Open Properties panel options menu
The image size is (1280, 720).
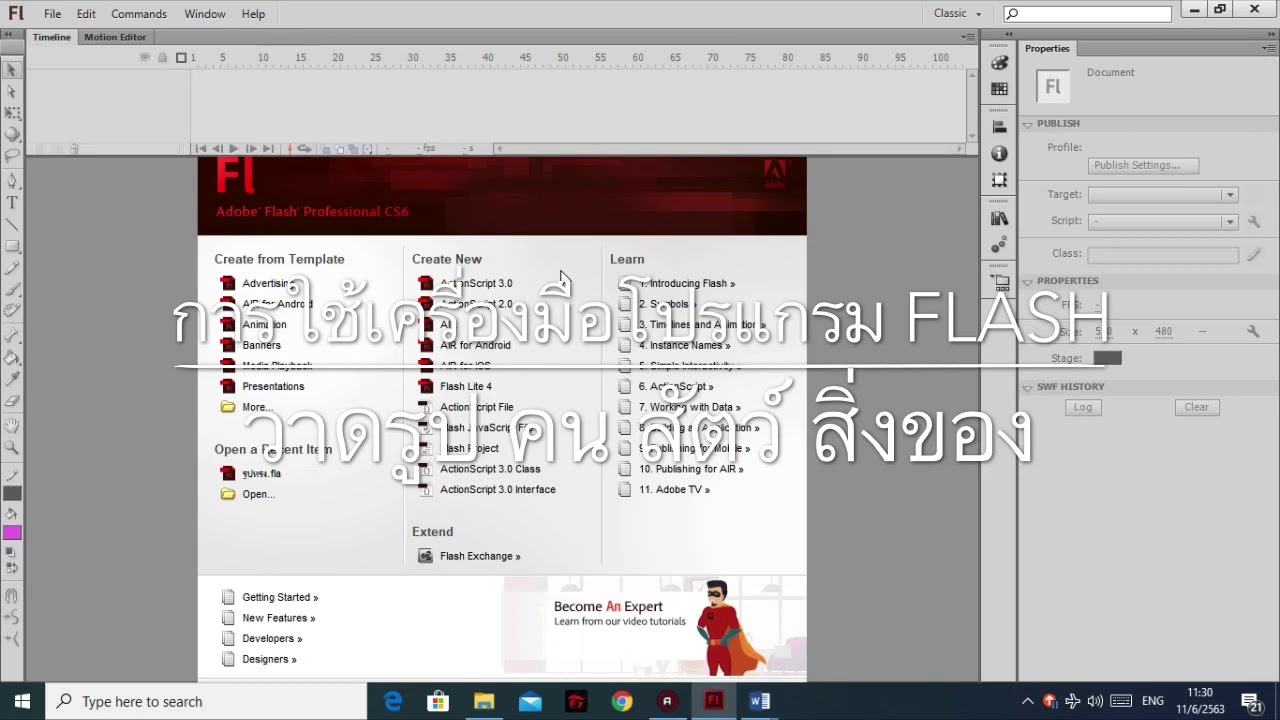point(1268,48)
